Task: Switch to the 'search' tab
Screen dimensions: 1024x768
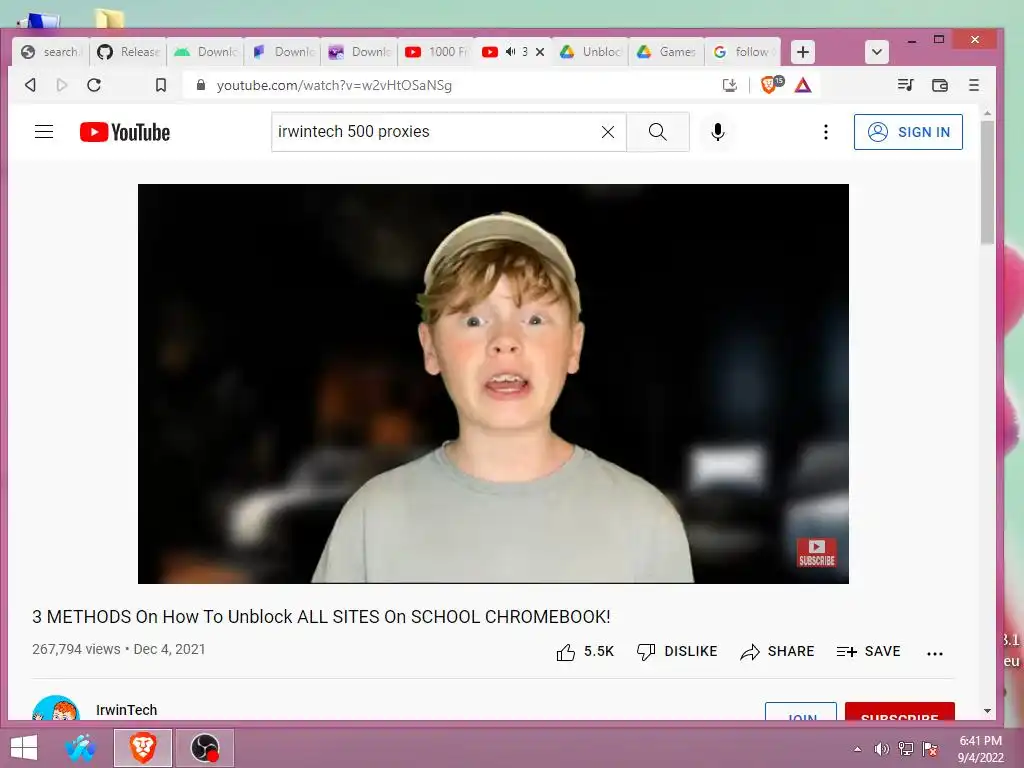Action: 51,52
